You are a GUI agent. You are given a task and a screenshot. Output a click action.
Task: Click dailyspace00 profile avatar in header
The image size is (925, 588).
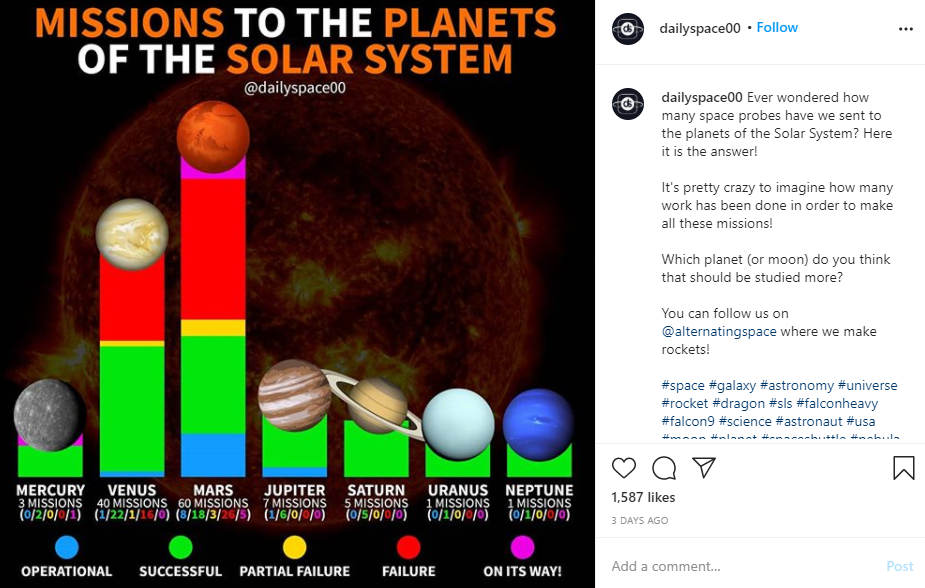pyautogui.click(x=627, y=29)
